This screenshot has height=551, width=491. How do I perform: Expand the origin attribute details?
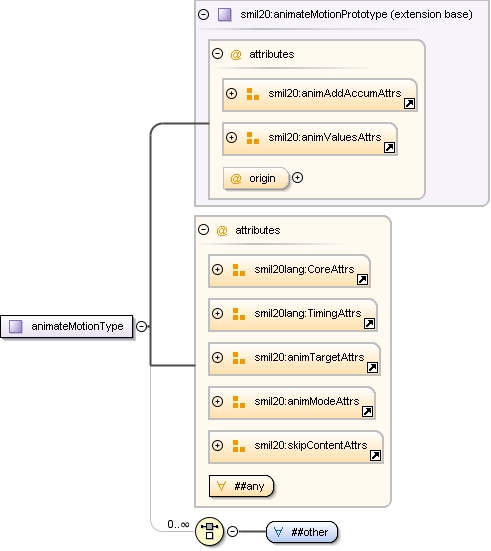[x=297, y=178]
